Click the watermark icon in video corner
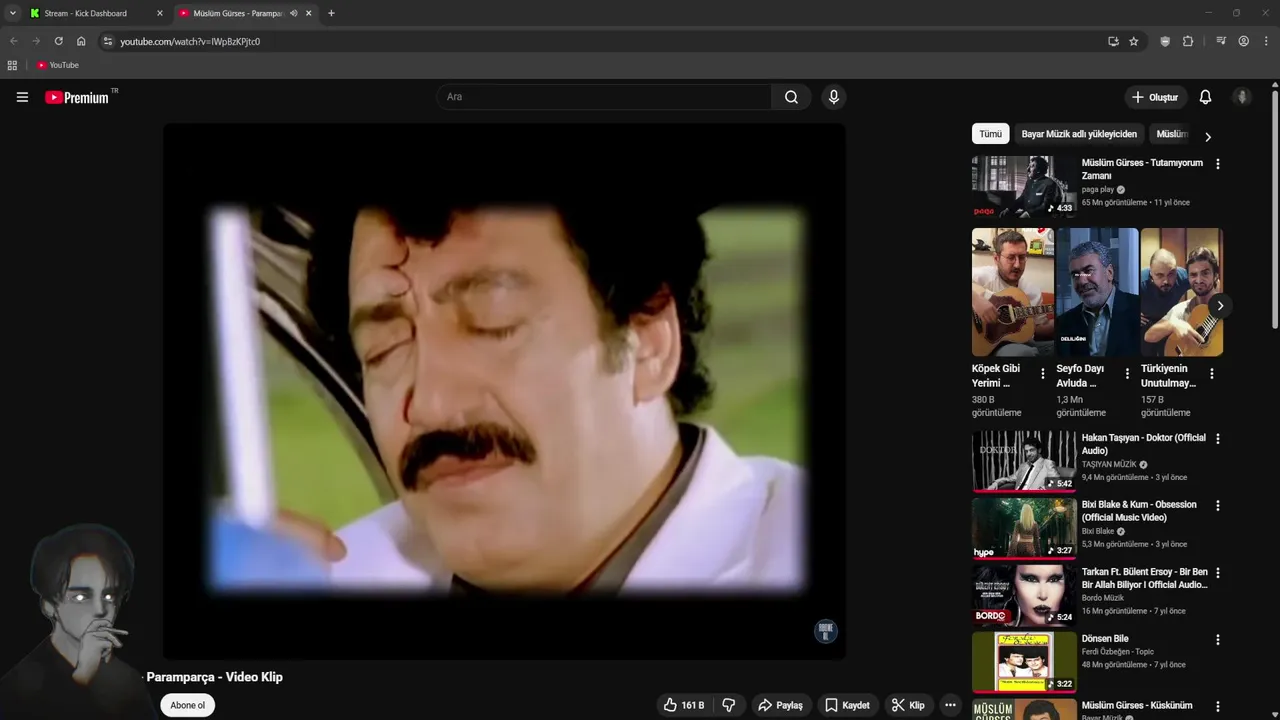Viewport: 1280px width, 720px height. point(825,631)
